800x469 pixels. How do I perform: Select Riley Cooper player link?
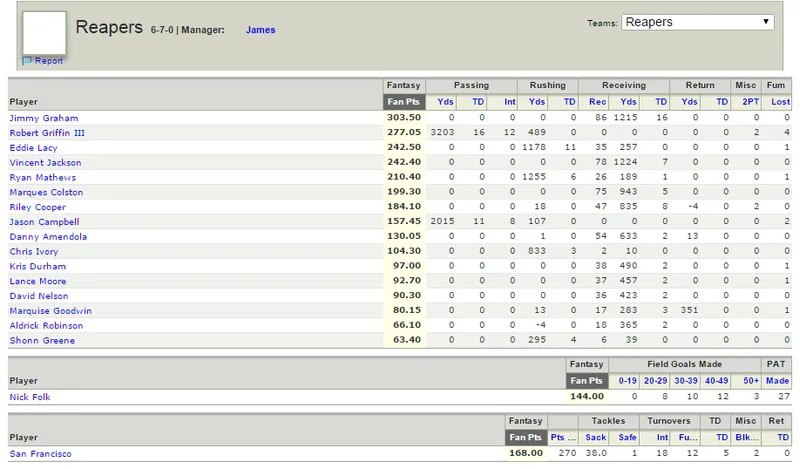tap(37, 207)
